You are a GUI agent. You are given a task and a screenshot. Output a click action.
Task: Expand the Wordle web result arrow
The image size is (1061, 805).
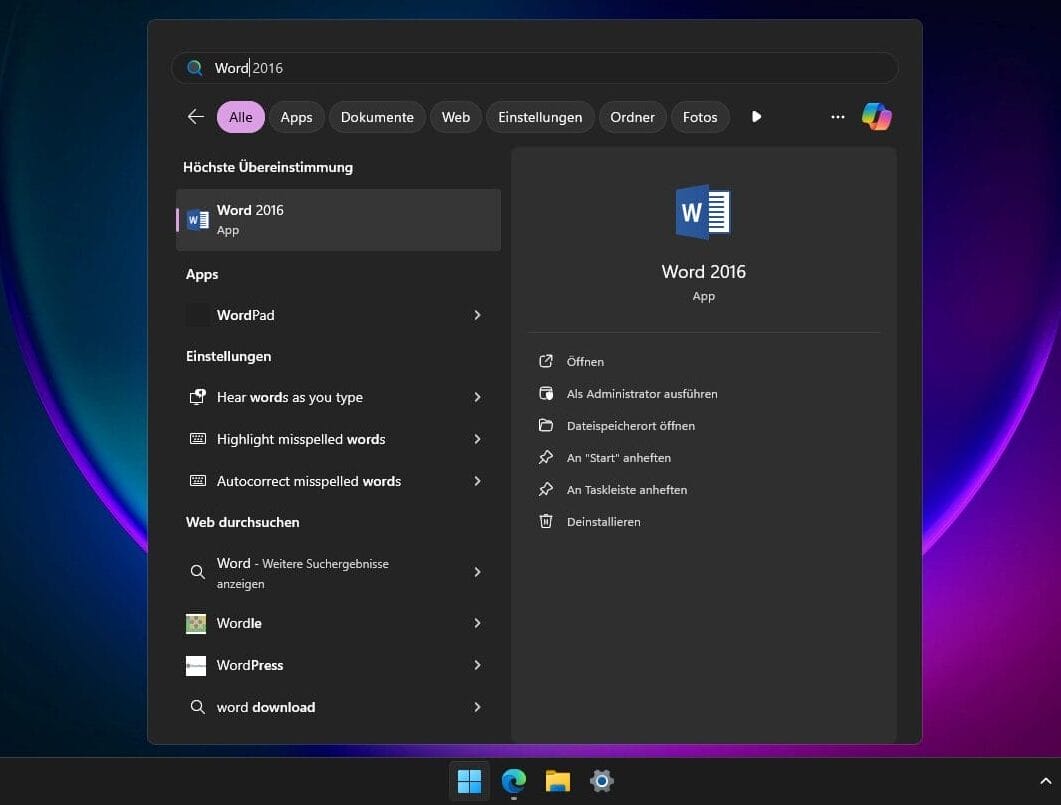coord(477,623)
